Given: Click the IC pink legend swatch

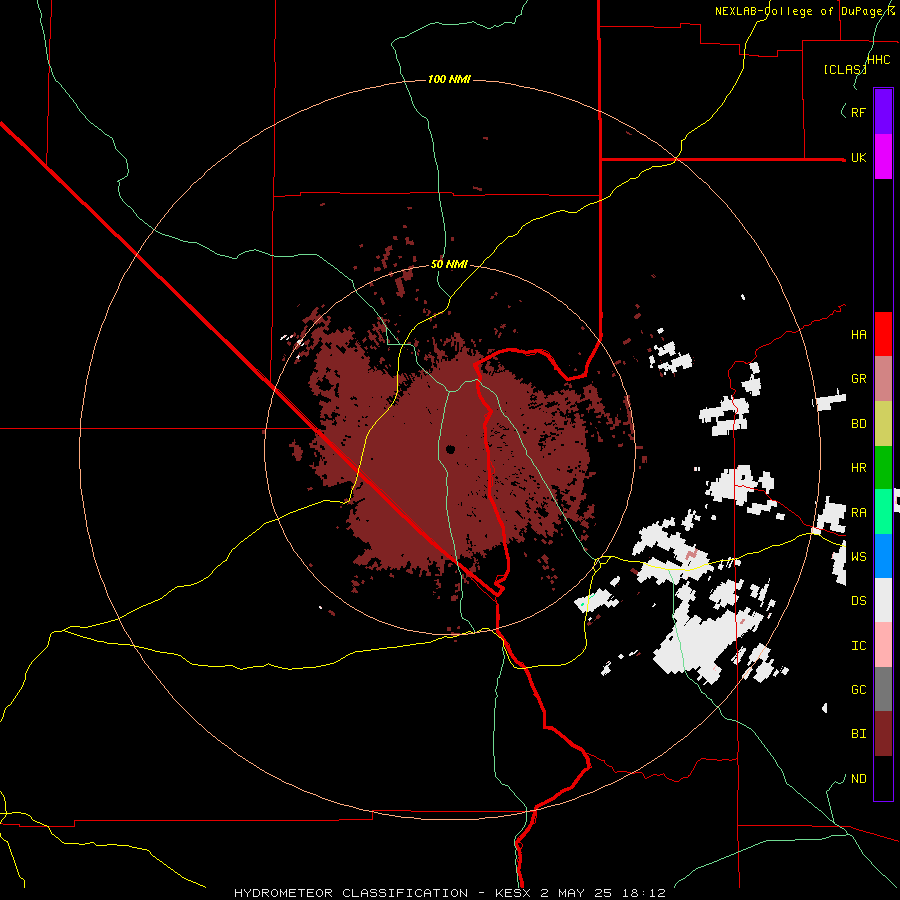Looking at the screenshot, I should (x=883, y=645).
